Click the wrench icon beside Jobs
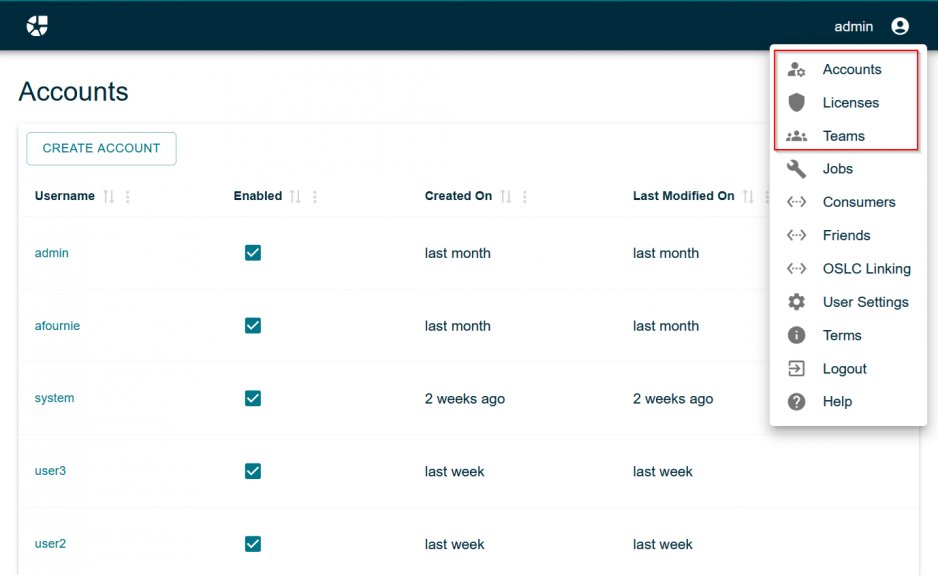Screen dimensions: 939x575 pyautogui.click(x=796, y=169)
